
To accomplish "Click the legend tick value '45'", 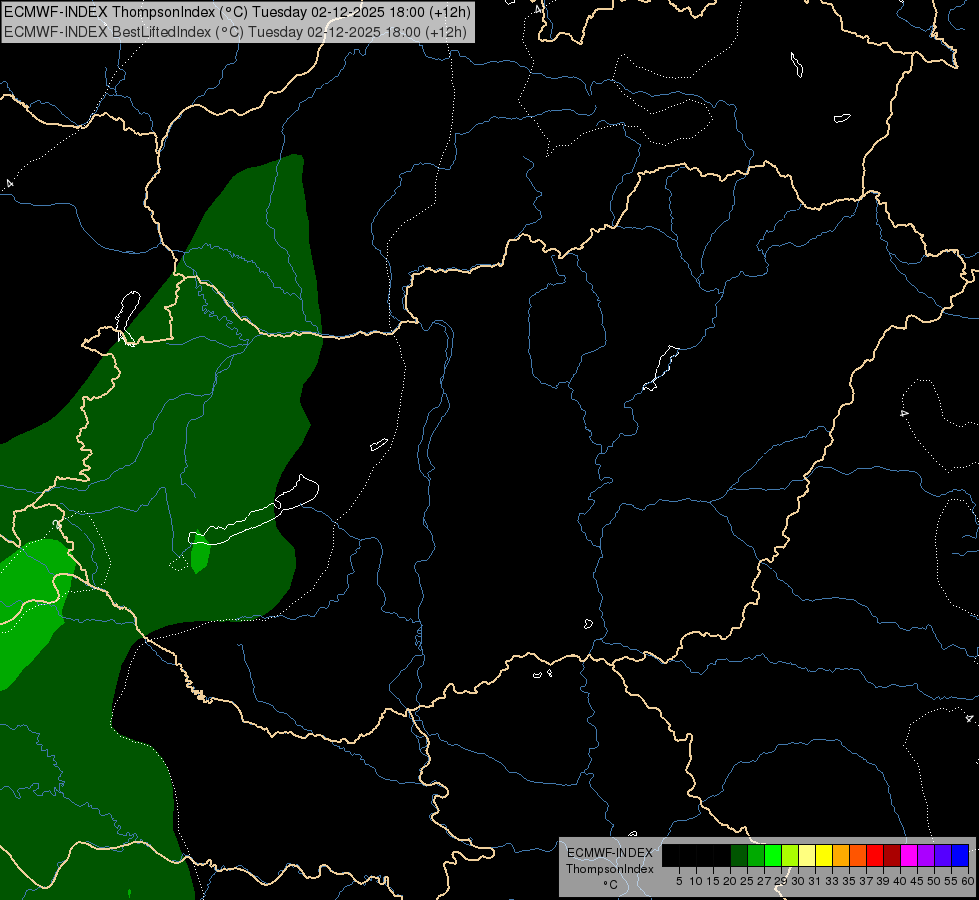I will click(x=918, y=881).
